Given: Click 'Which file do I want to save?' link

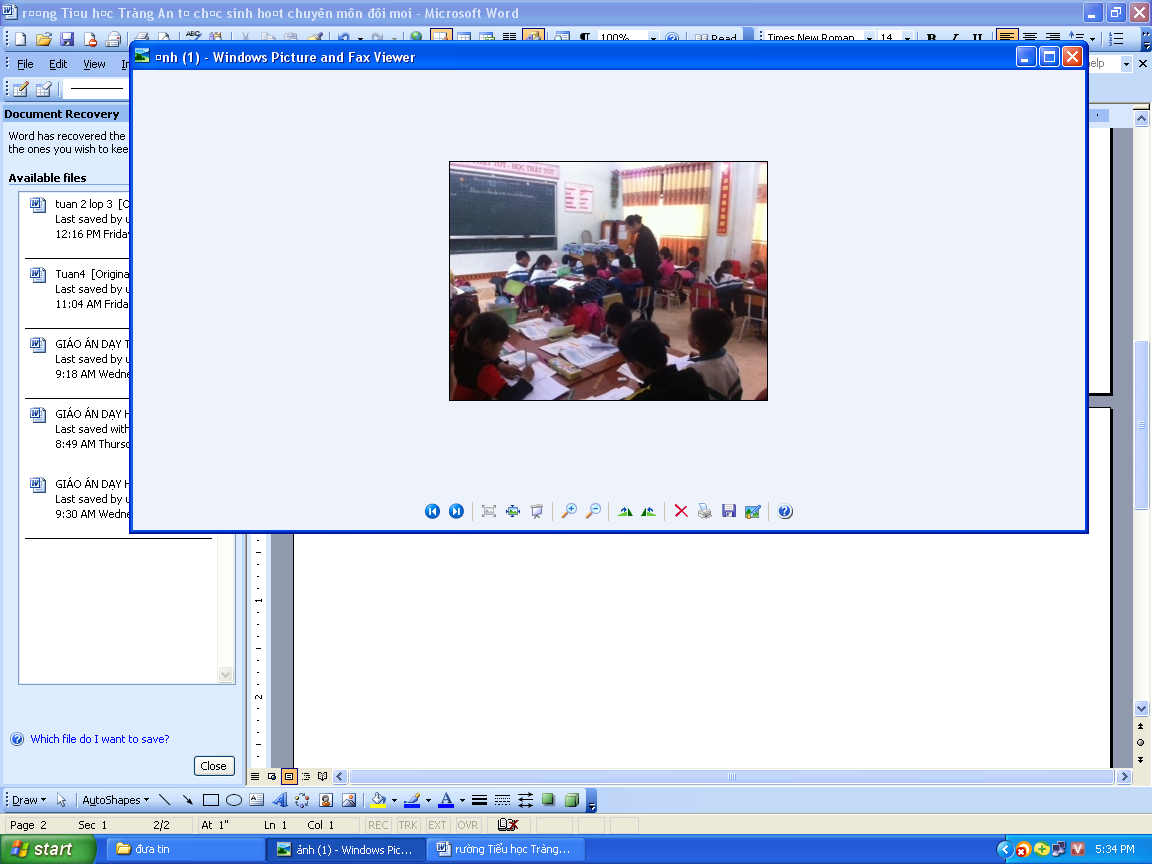Looking at the screenshot, I should point(99,739).
